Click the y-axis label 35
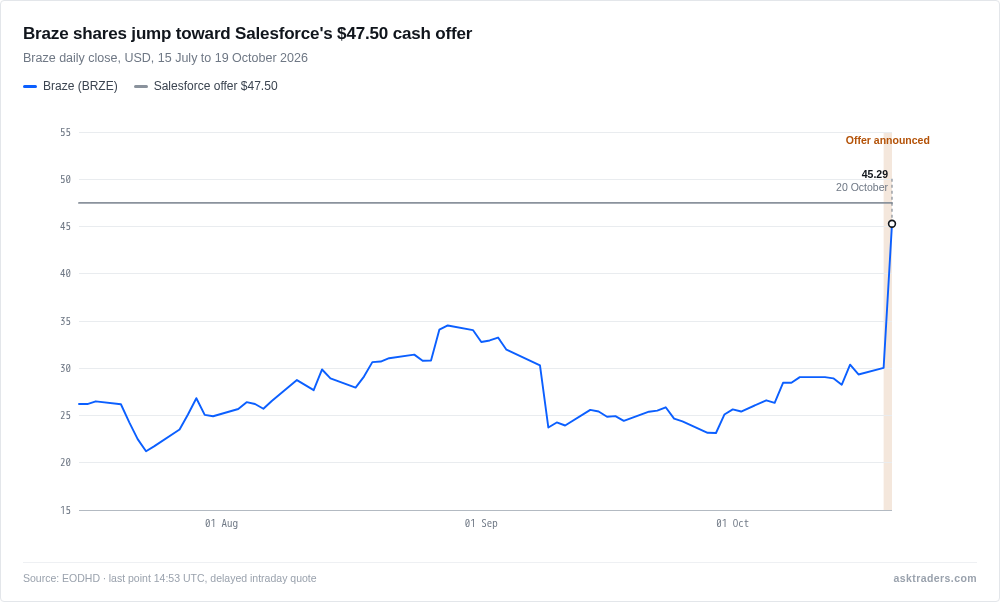Viewport: 1000px width, 602px height. click(66, 321)
